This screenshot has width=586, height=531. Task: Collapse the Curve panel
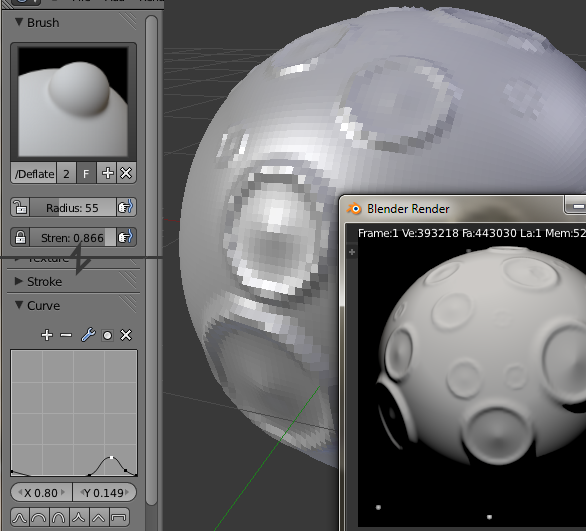coord(19,305)
